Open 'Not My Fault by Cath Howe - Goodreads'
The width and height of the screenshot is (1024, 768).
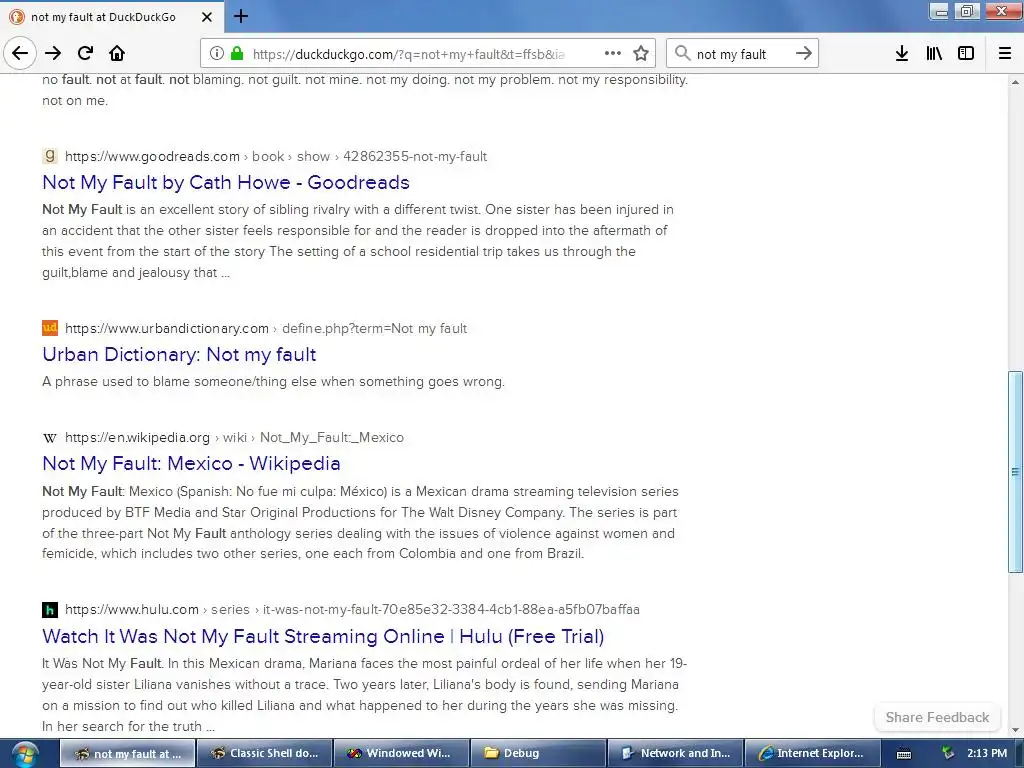pyautogui.click(x=226, y=182)
